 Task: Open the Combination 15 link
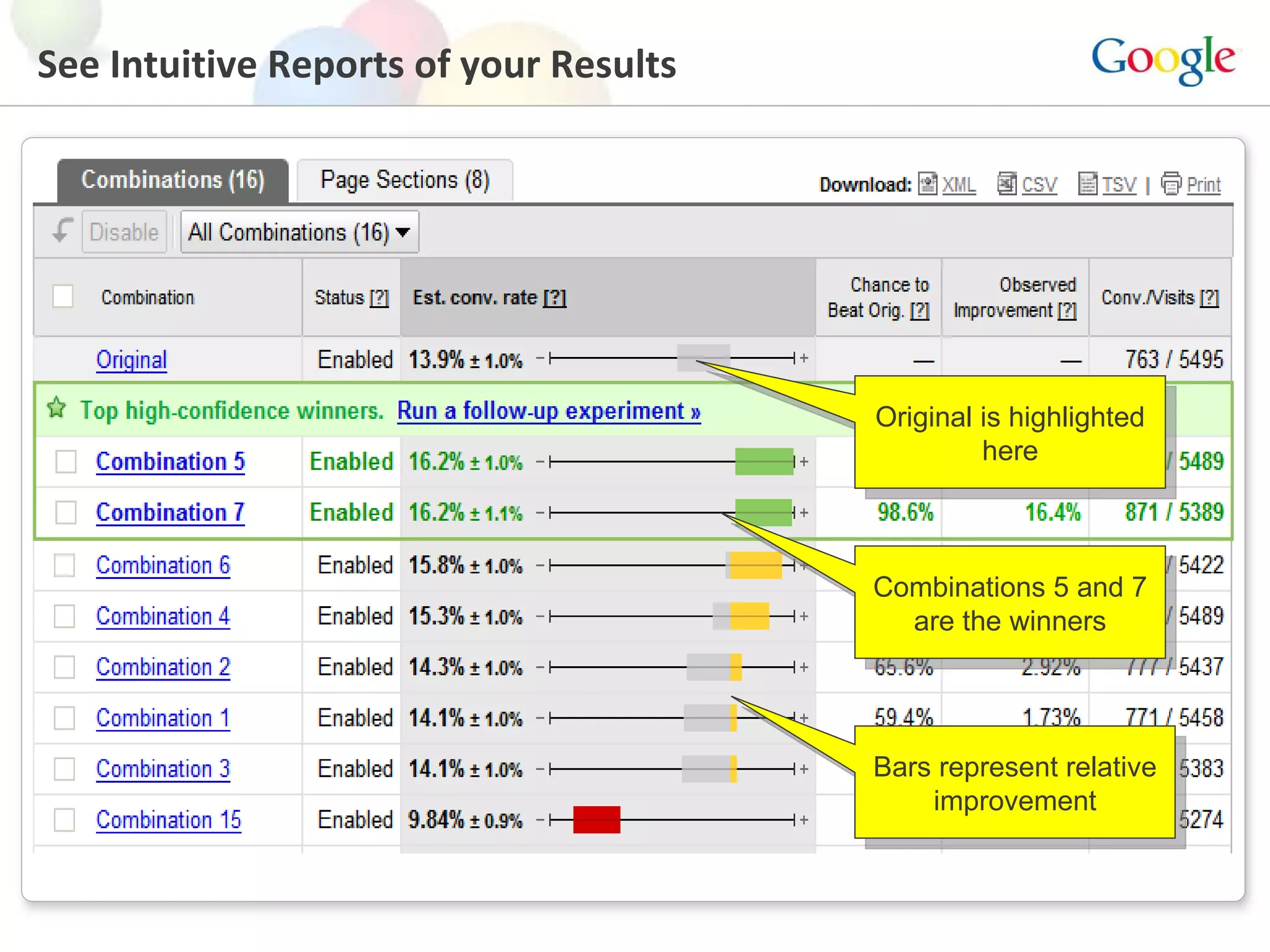(x=169, y=820)
